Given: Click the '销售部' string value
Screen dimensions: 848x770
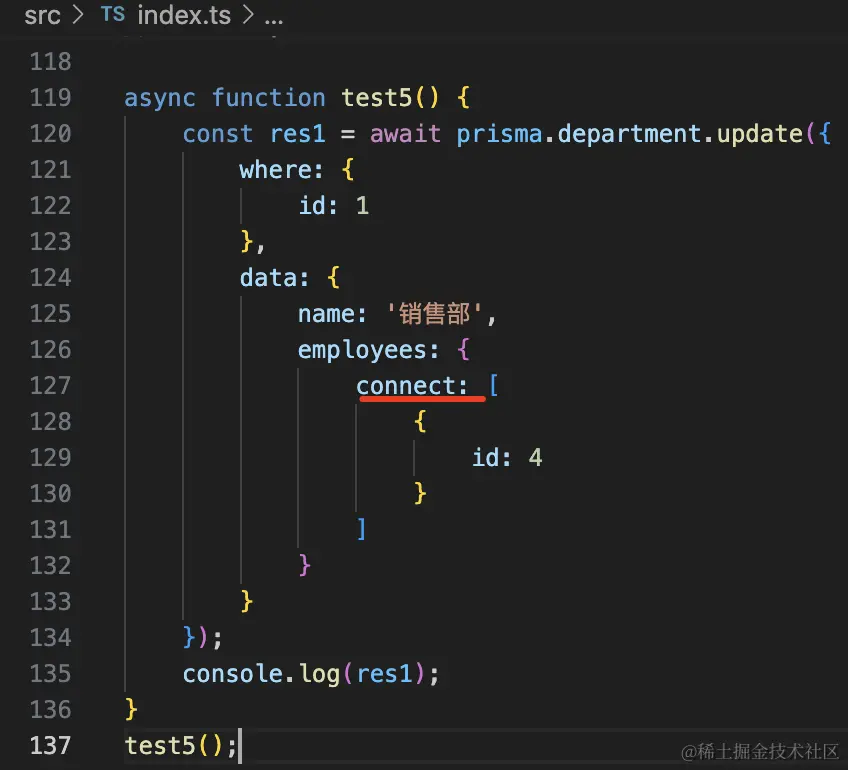Looking at the screenshot, I should [435, 314].
